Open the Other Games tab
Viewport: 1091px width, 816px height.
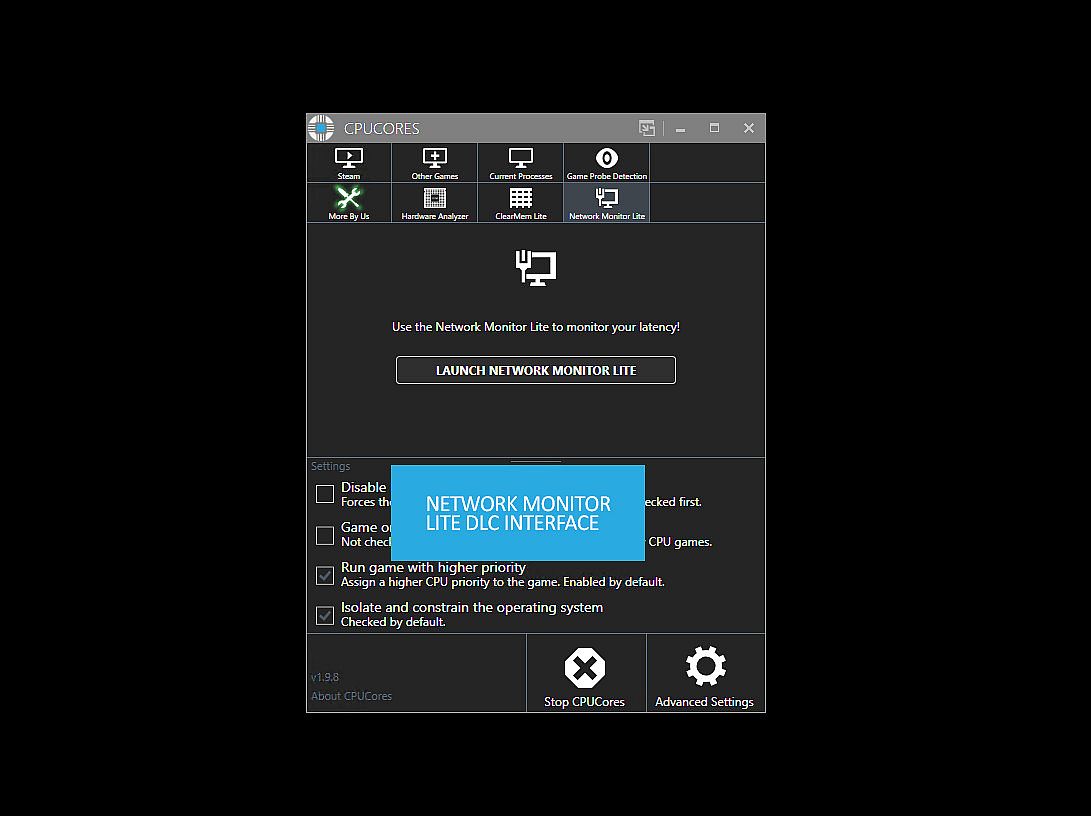pyautogui.click(x=435, y=163)
